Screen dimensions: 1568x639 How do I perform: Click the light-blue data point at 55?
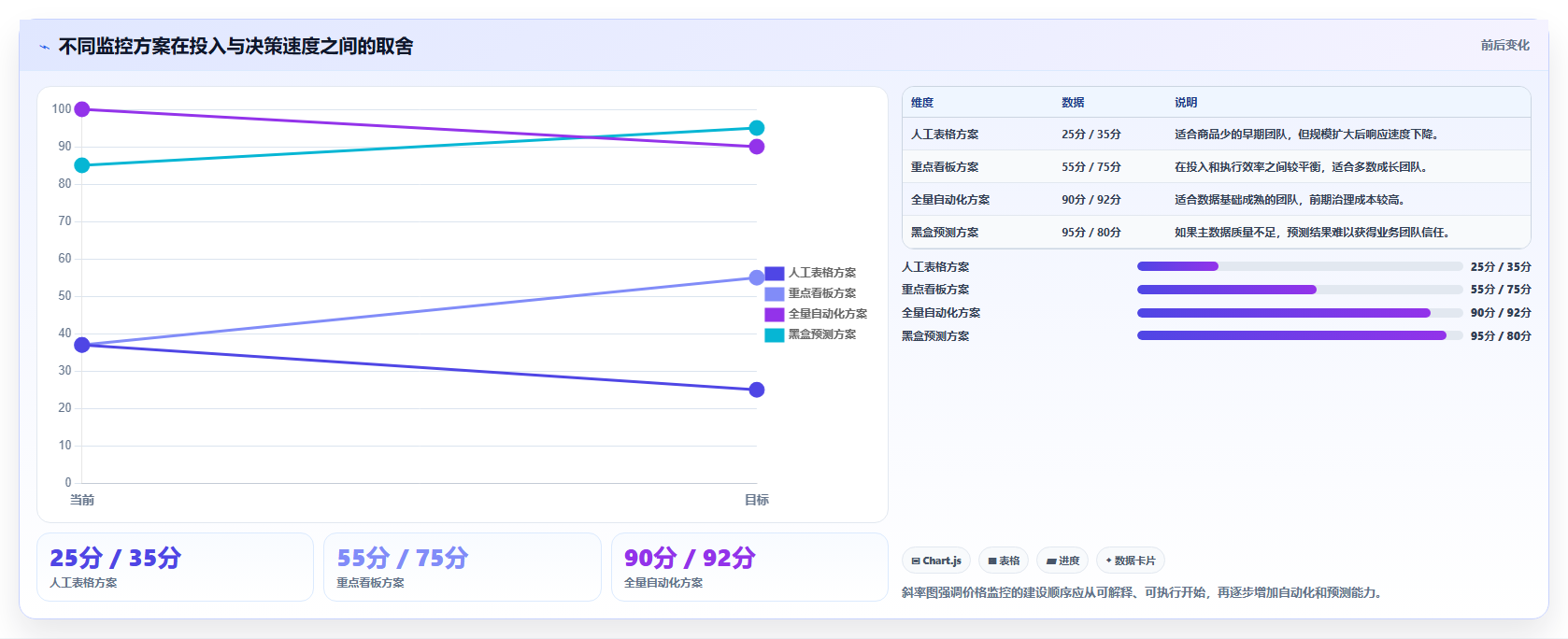point(757,277)
